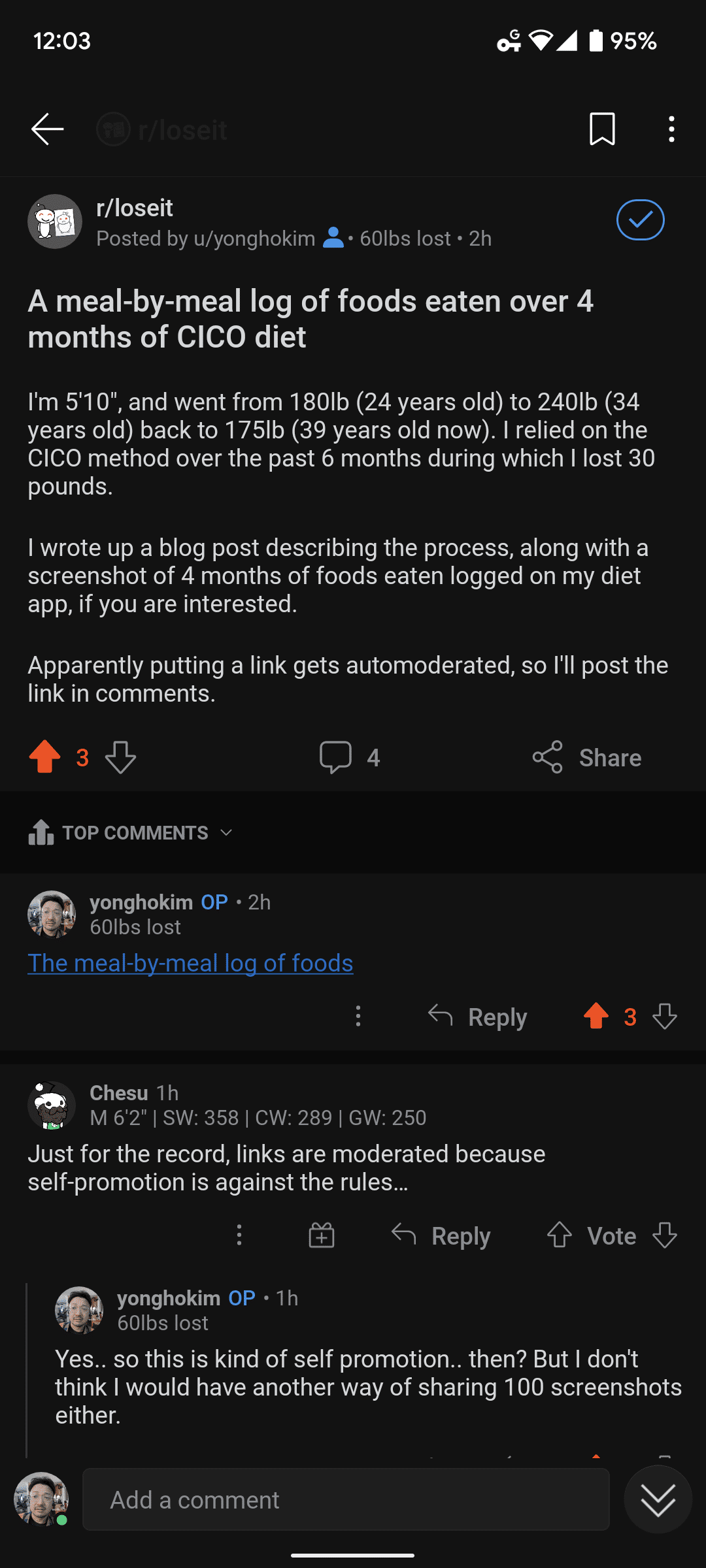706x1568 pixels.
Task: Open the post overflow three-dot menu
Action: click(x=671, y=129)
